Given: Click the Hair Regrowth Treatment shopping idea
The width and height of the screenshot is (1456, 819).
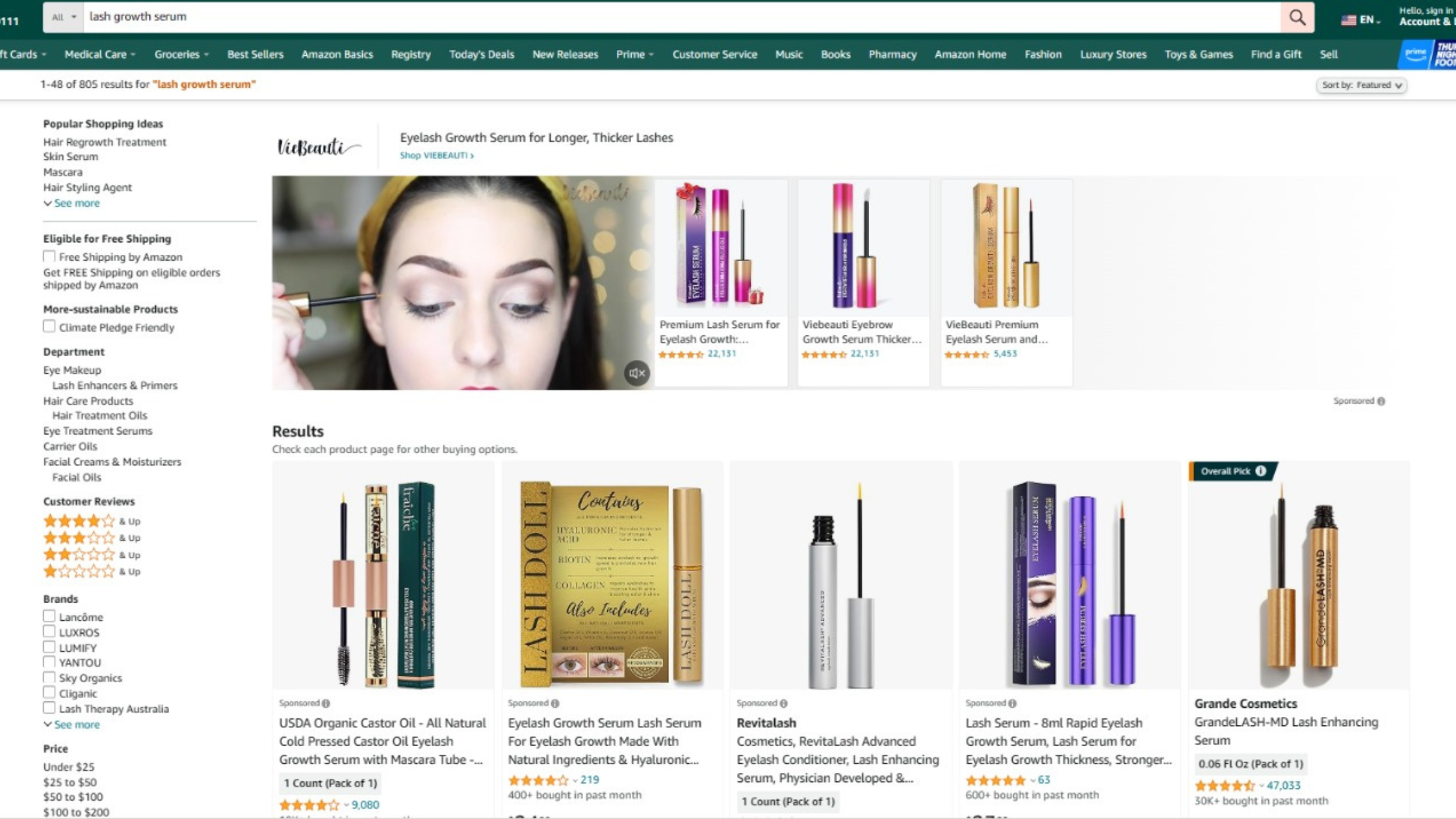Looking at the screenshot, I should [105, 142].
